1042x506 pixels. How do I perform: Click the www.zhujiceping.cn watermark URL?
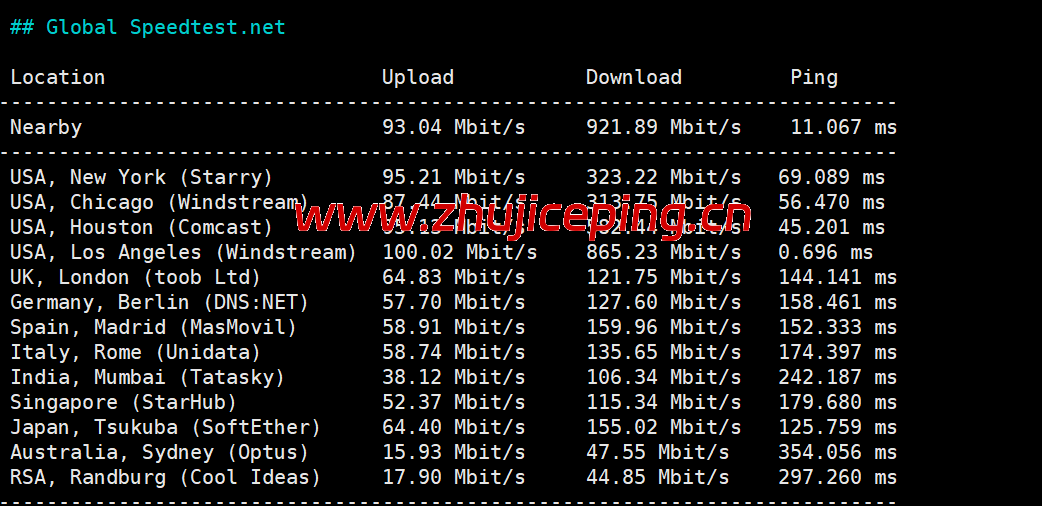point(522,214)
